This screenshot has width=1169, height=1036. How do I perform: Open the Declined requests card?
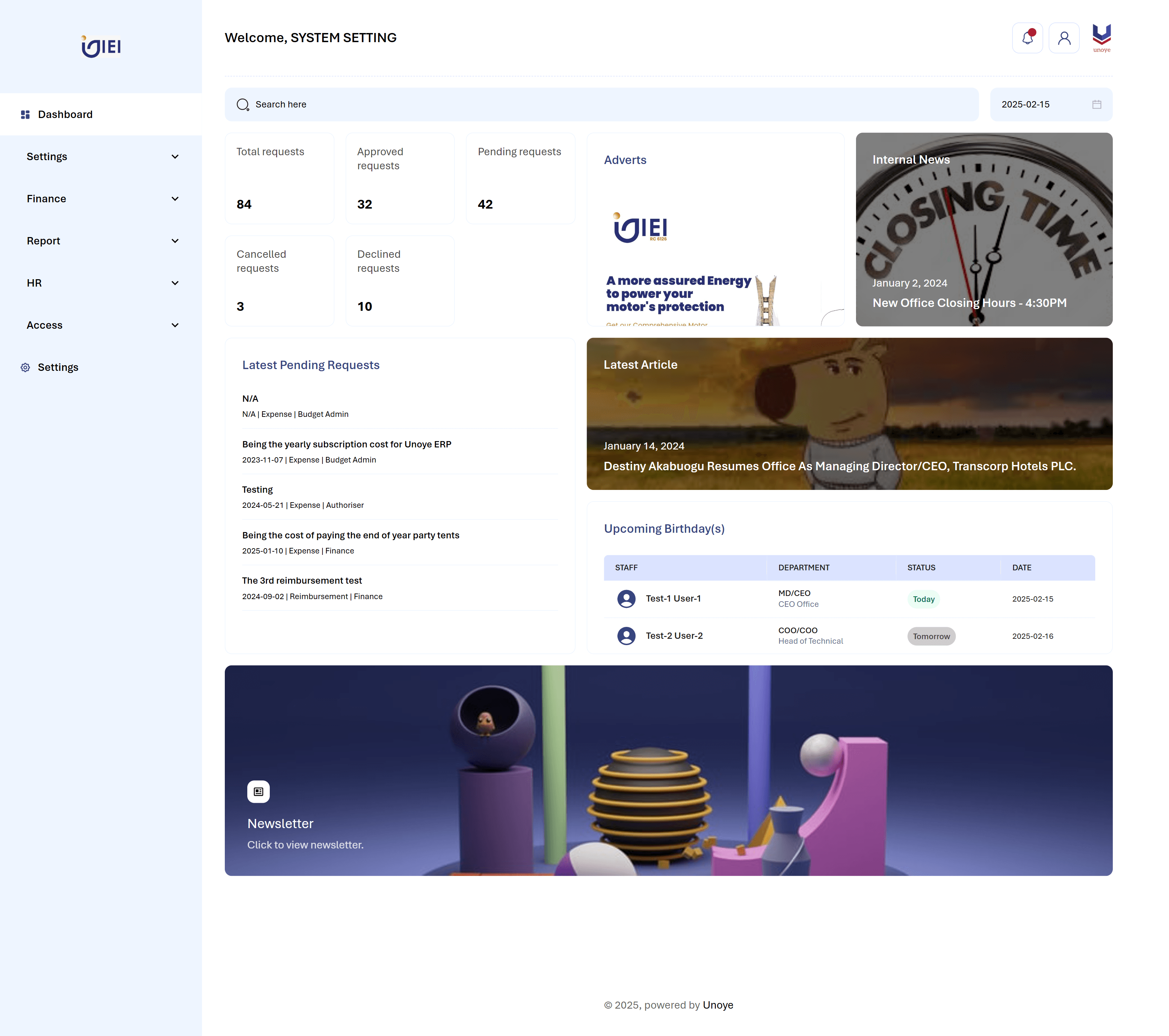tap(400, 281)
